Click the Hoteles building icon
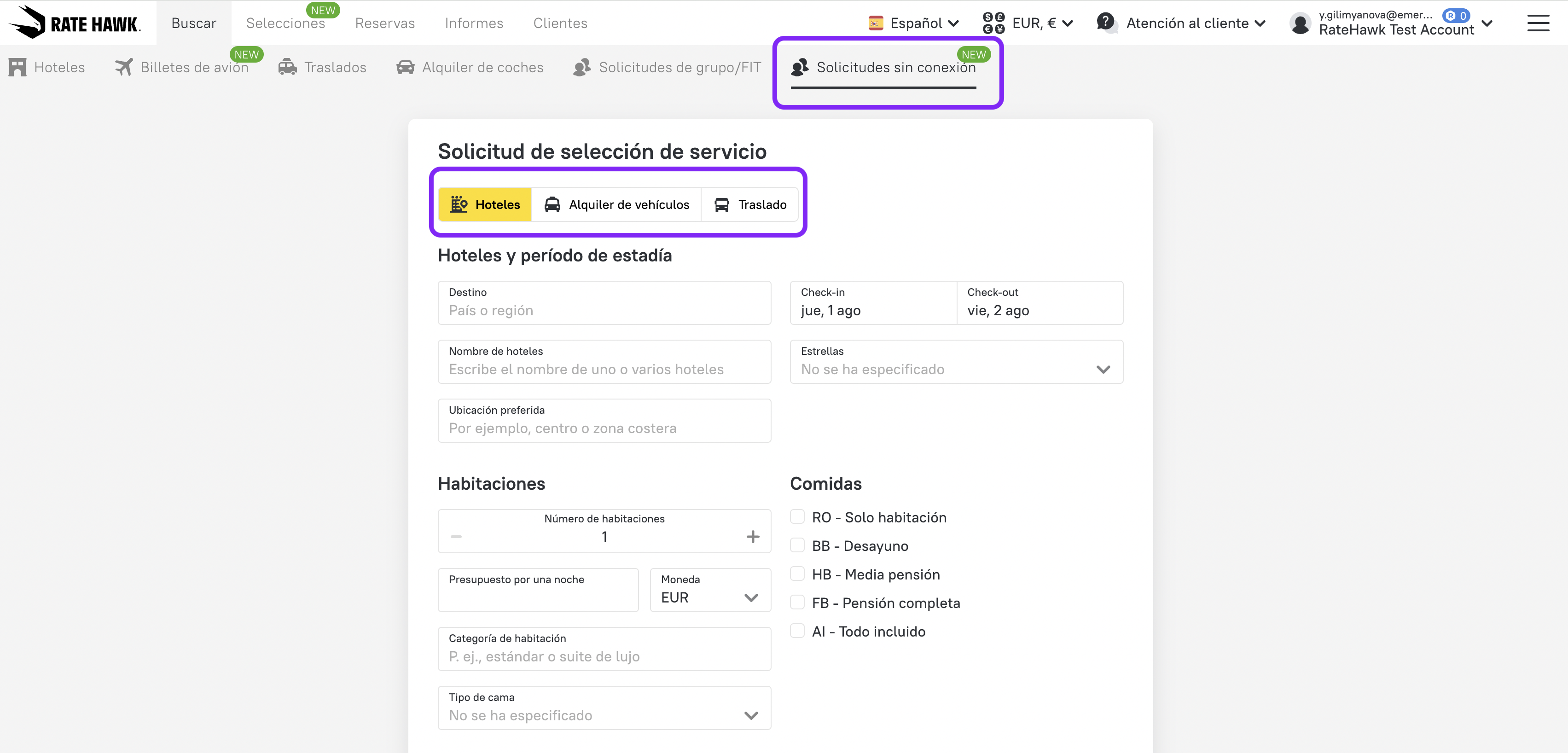The height and width of the screenshot is (753, 1568). [17, 68]
